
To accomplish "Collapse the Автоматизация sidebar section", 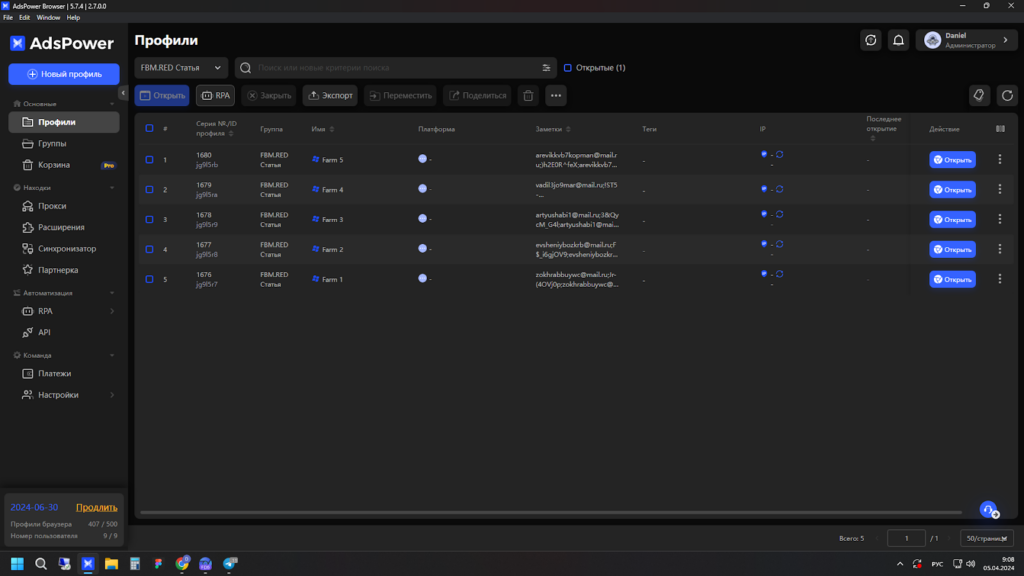I will (112, 293).
